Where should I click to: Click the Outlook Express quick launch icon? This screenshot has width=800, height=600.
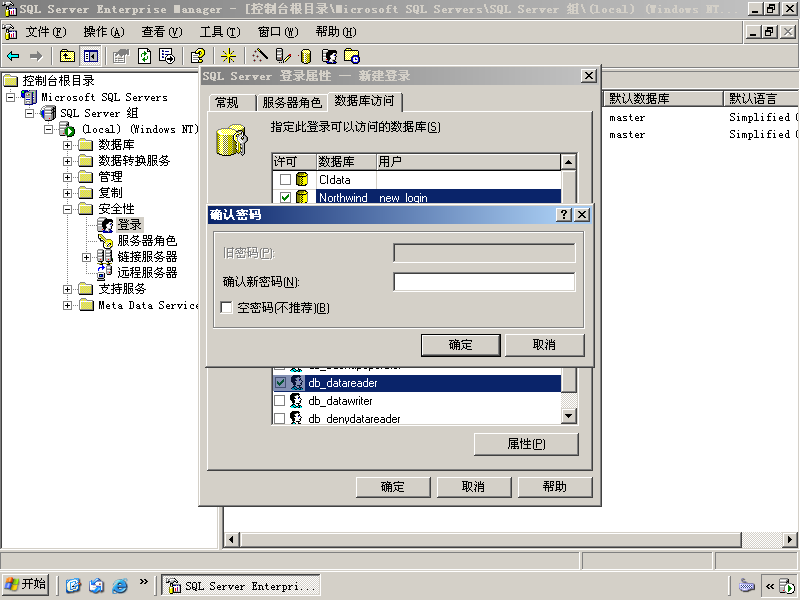(x=96, y=585)
